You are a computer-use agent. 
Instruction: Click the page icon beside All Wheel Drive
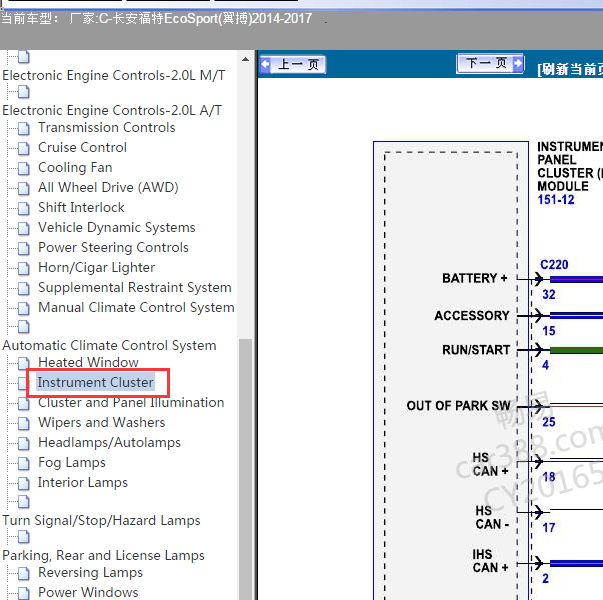pos(23,188)
